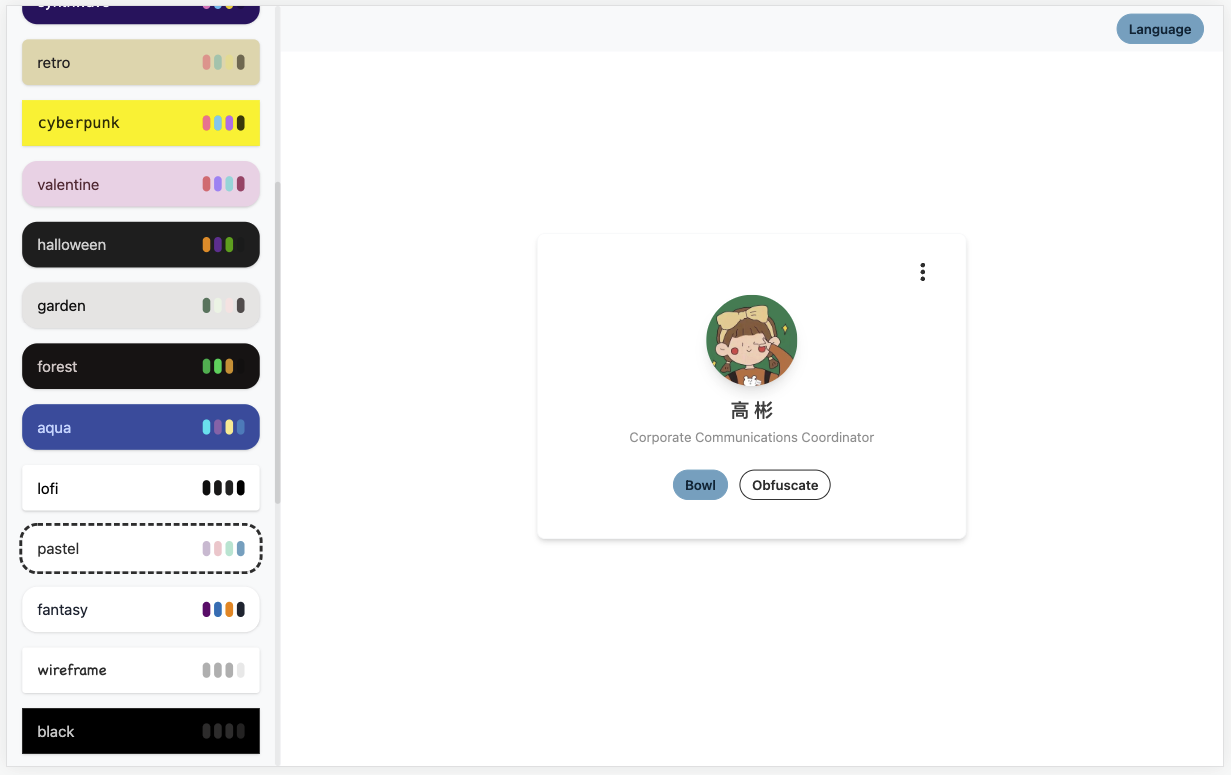This screenshot has width=1231, height=775.
Task: Click the Bowl badge button
Action: (700, 485)
